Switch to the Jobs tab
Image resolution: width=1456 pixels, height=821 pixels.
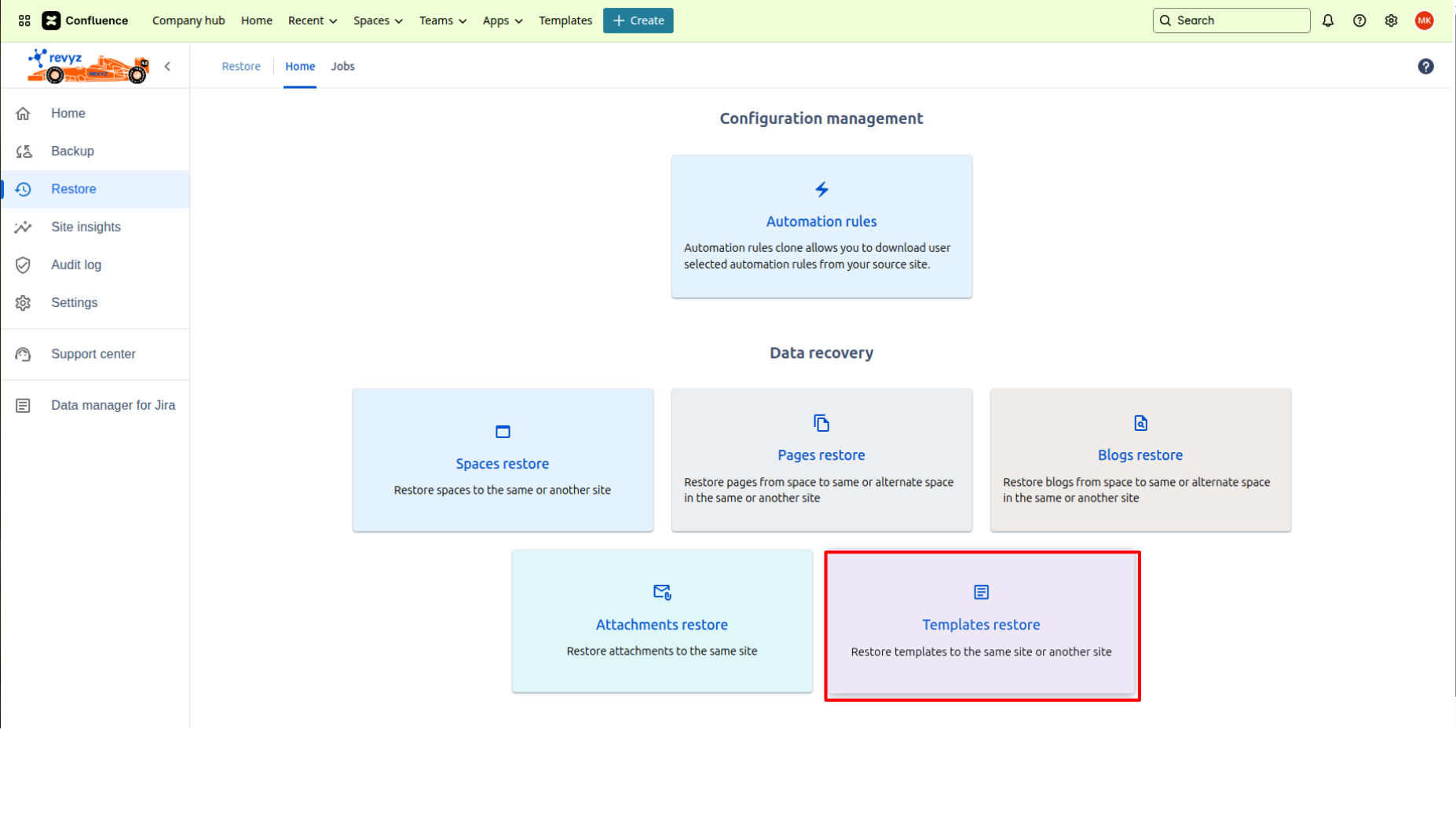pos(342,67)
